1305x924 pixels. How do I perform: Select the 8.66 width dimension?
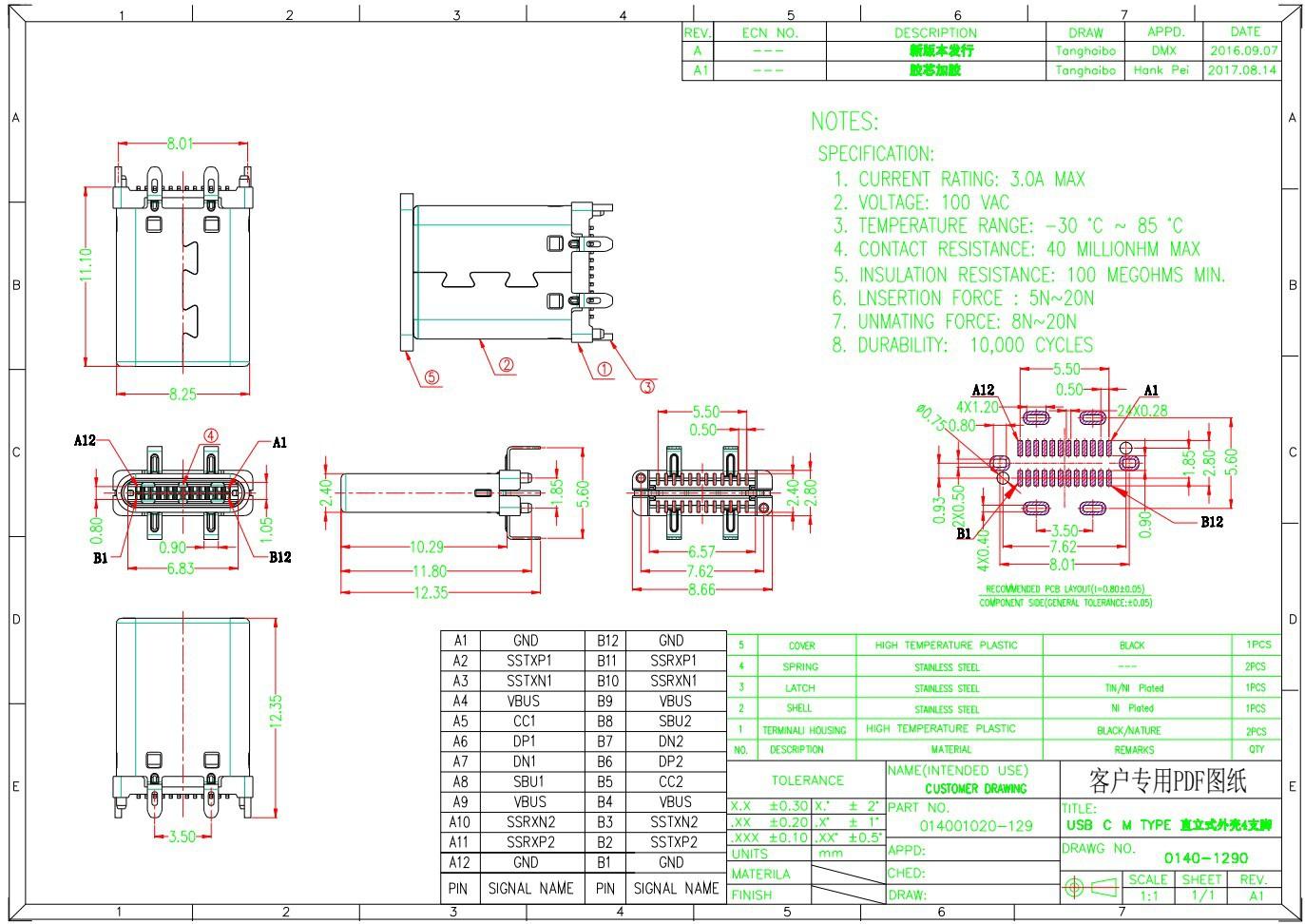click(x=700, y=589)
